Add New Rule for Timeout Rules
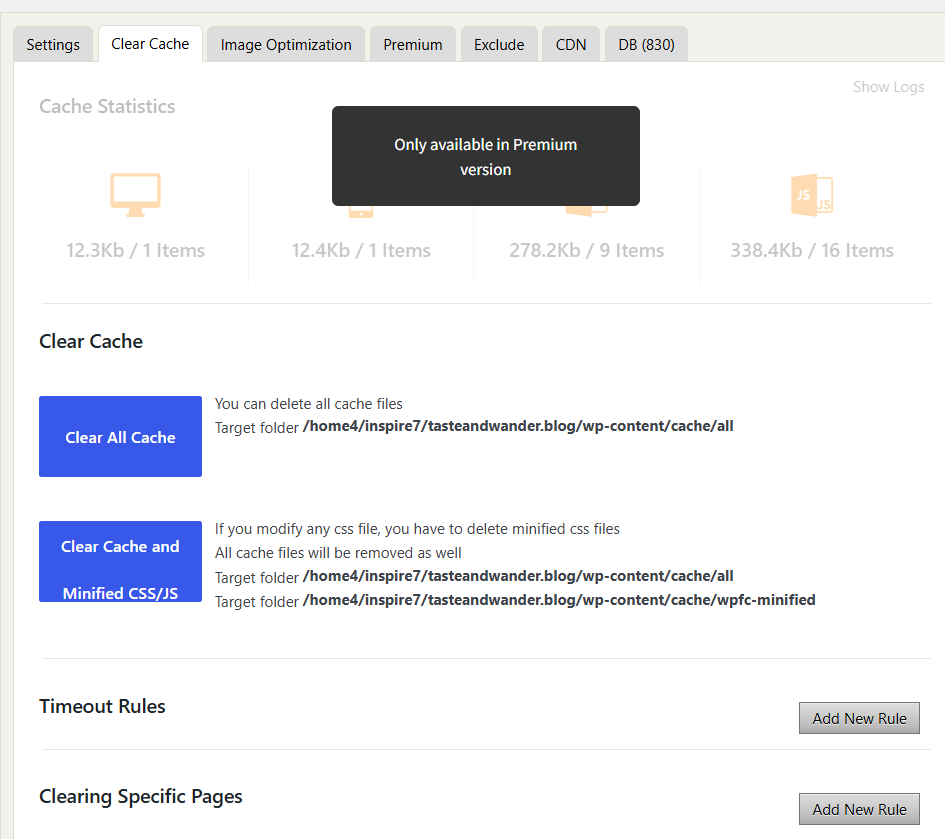 coord(859,718)
